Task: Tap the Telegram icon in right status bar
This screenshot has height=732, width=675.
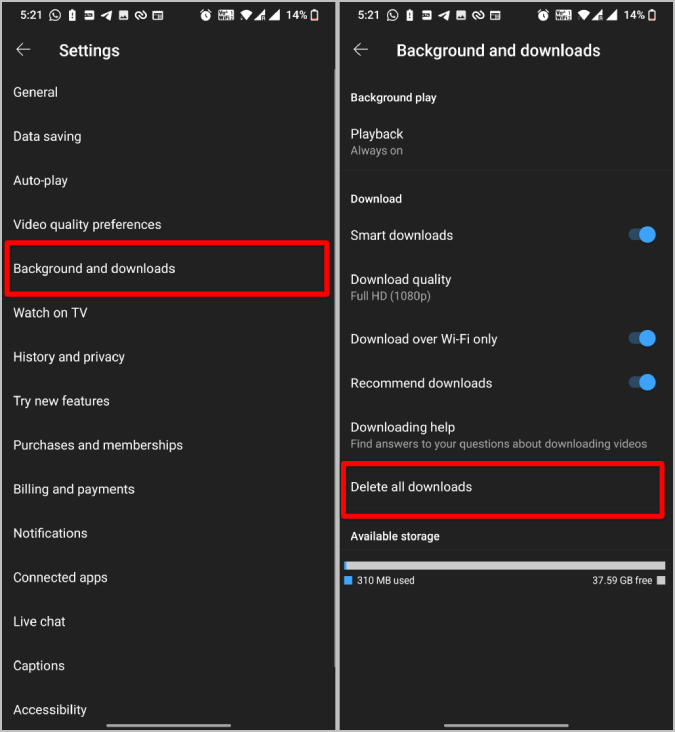Action: pos(444,15)
